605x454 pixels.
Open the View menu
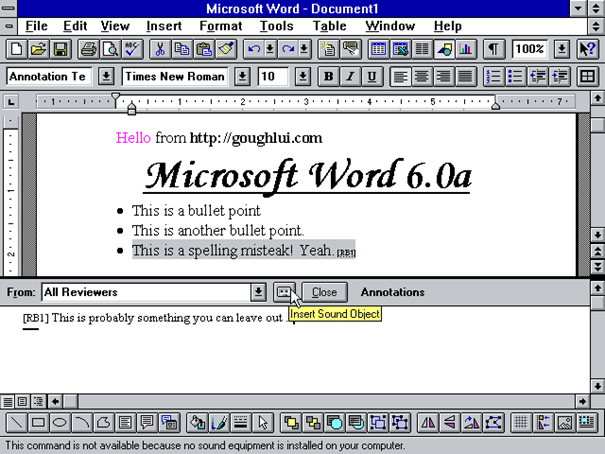(115, 26)
